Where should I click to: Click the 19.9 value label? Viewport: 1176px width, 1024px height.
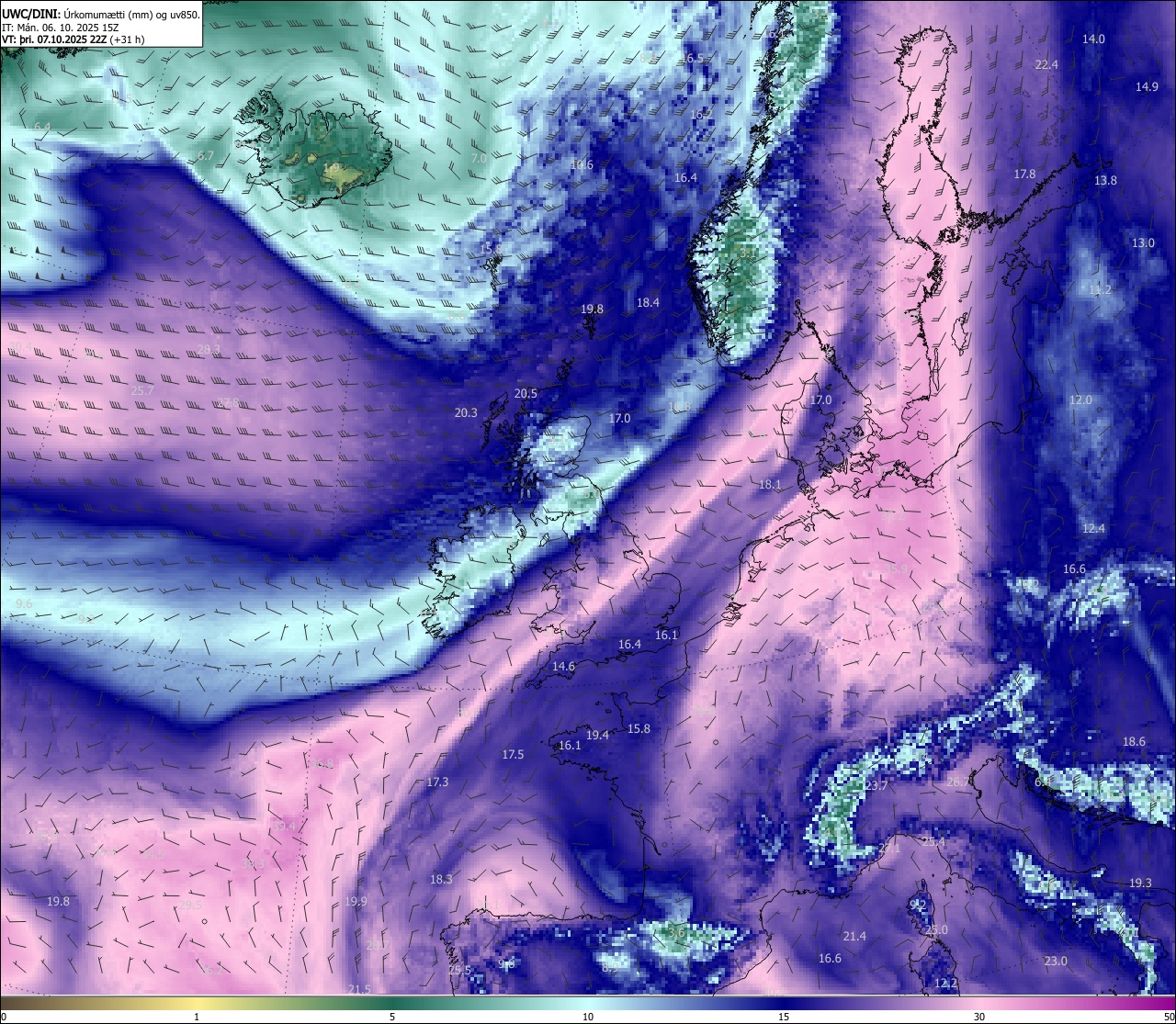pos(356,902)
